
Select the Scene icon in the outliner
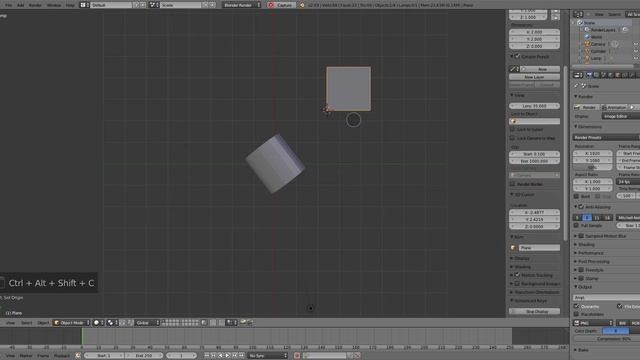coord(580,23)
